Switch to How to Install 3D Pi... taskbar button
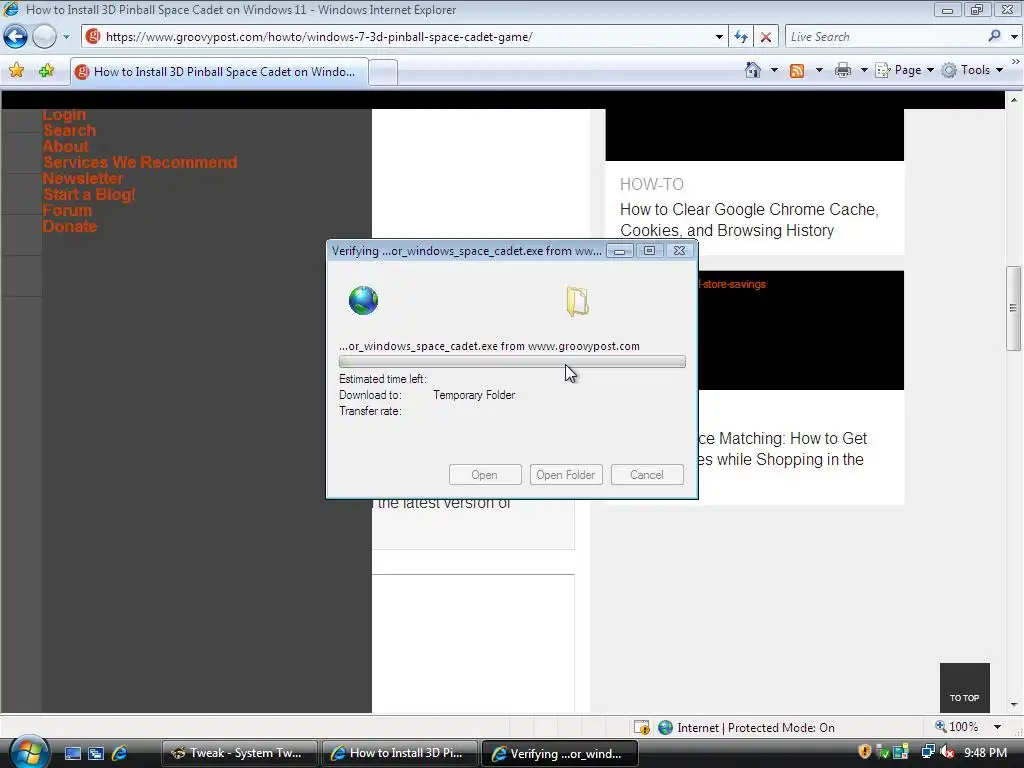Viewport: 1024px width, 768px height. [x=399, y=754]
